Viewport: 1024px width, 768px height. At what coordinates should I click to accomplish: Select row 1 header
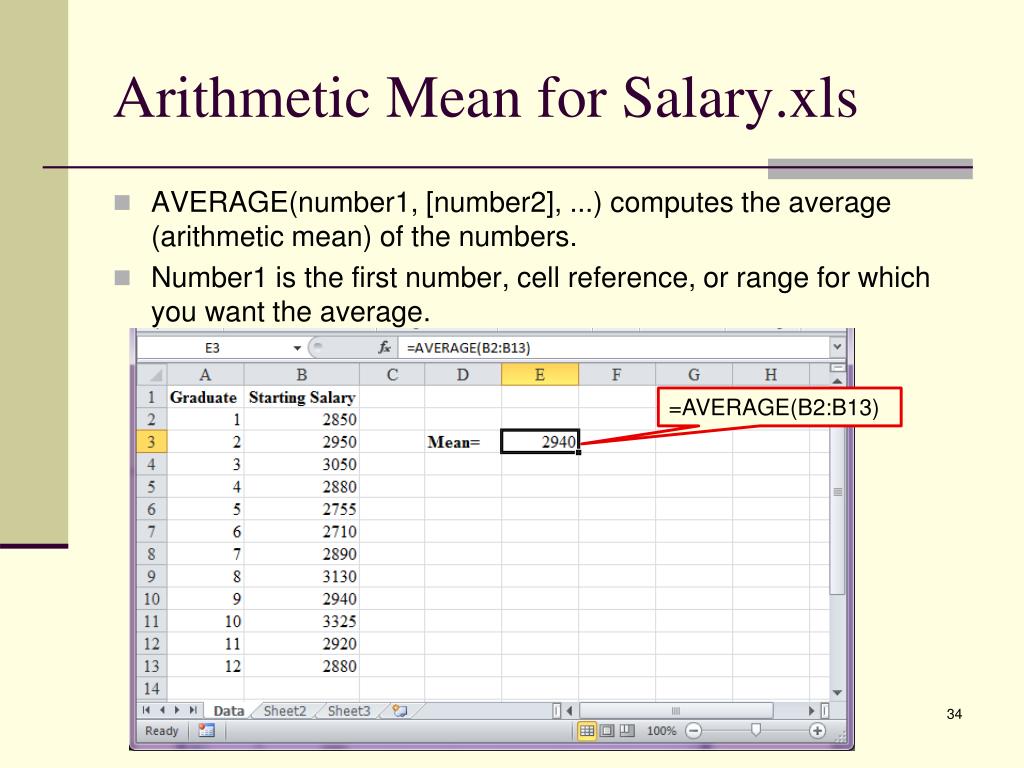click(152, 397)
